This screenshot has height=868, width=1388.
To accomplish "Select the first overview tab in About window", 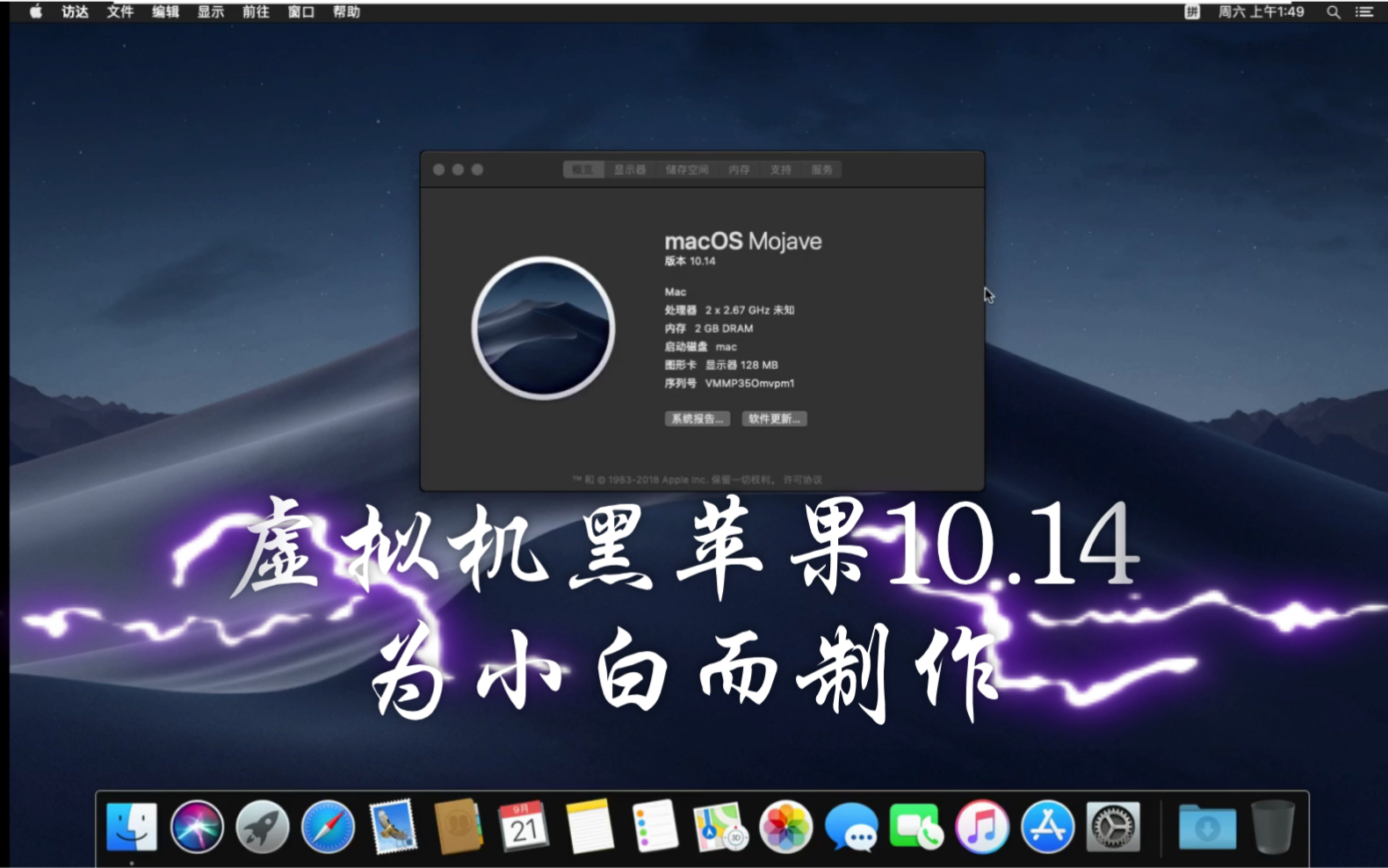I will click(x=583, y=170).
